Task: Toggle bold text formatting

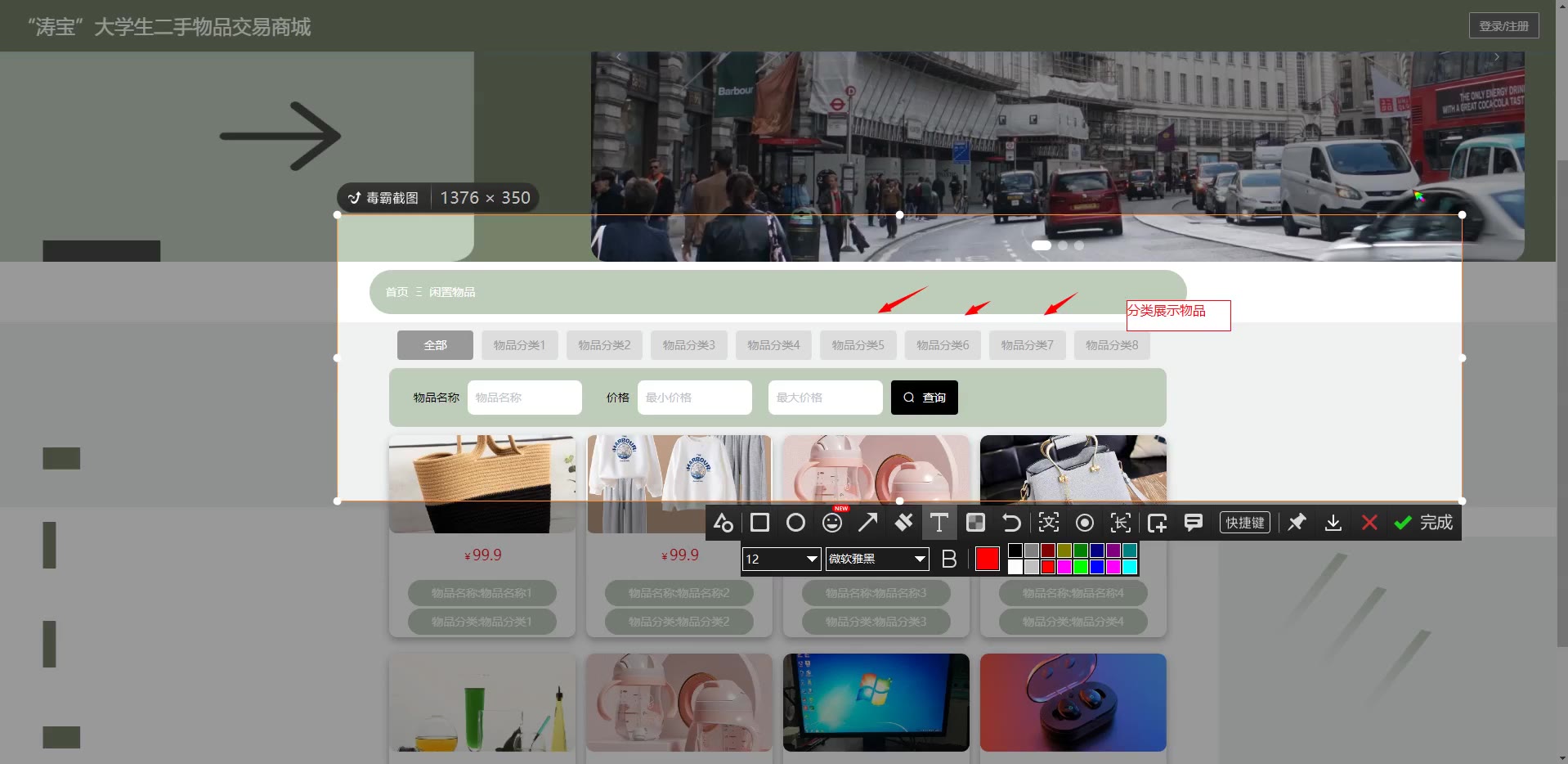Action: pyautogui.click(x=949, y=559)
